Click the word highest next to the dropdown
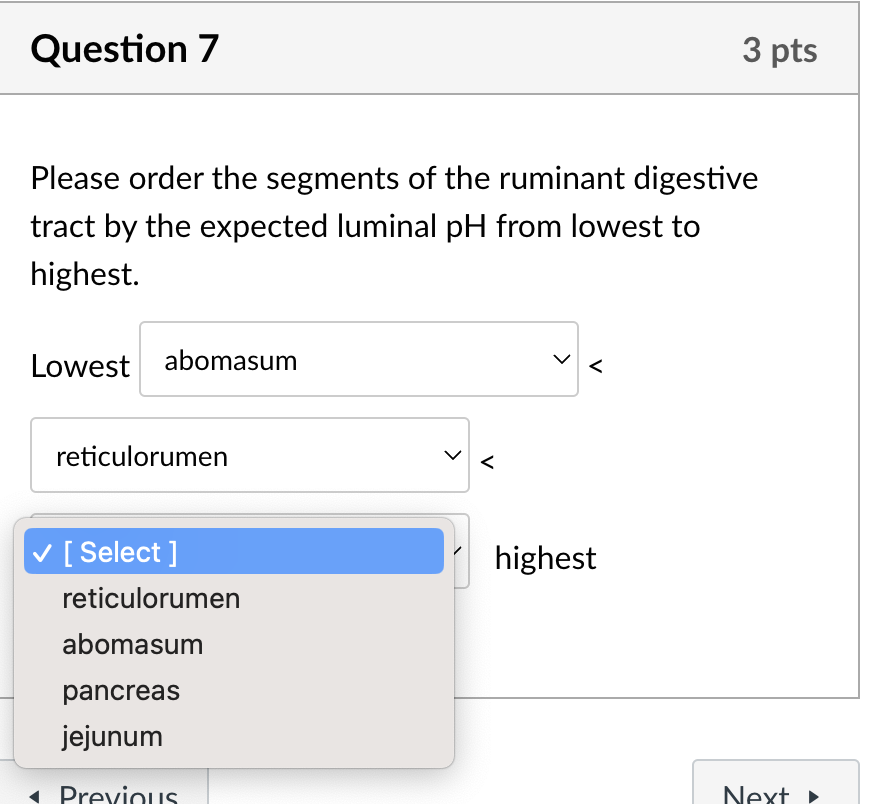Screen dimensions: 878x804 pos(545,558)
